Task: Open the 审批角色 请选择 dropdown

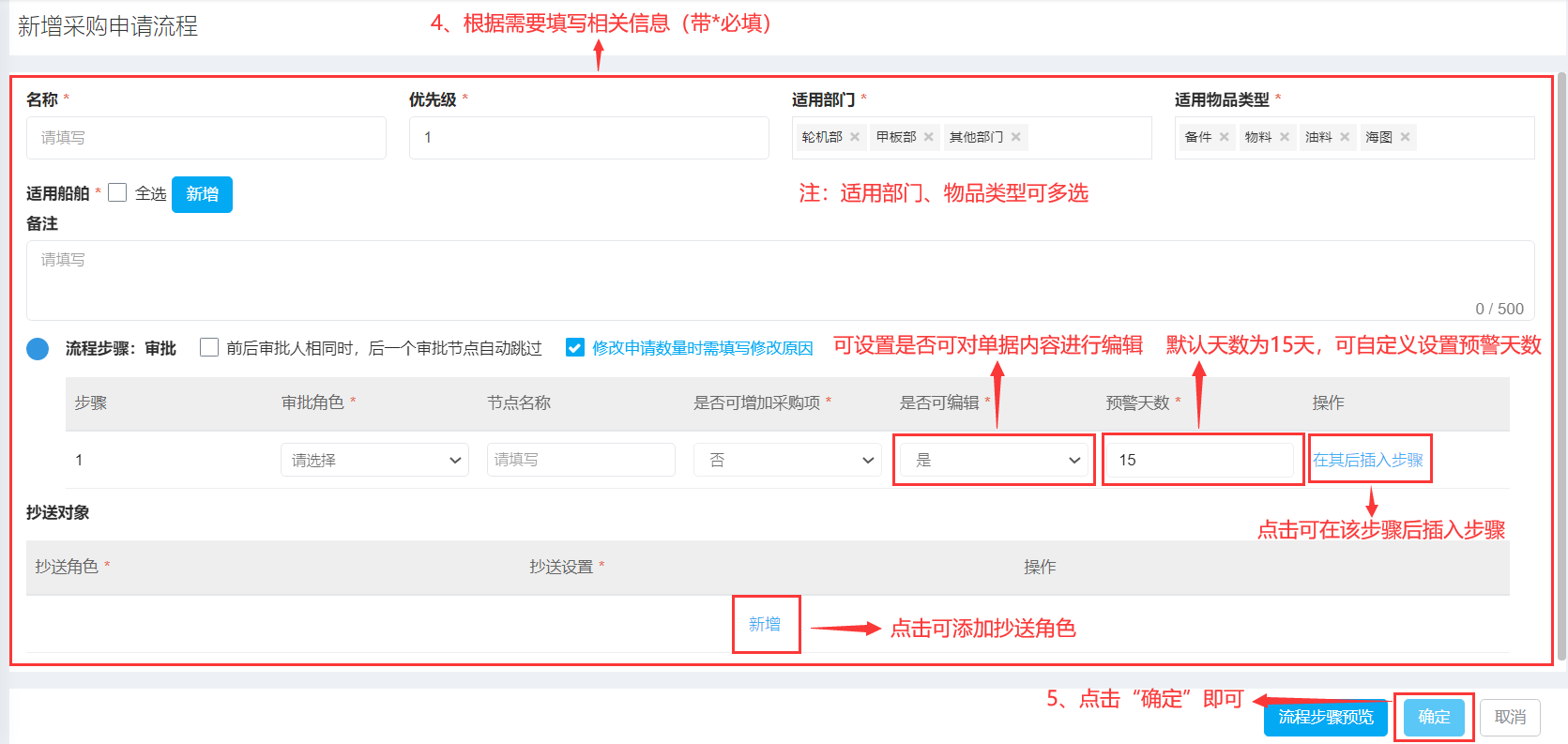Action: coord(374,460)
